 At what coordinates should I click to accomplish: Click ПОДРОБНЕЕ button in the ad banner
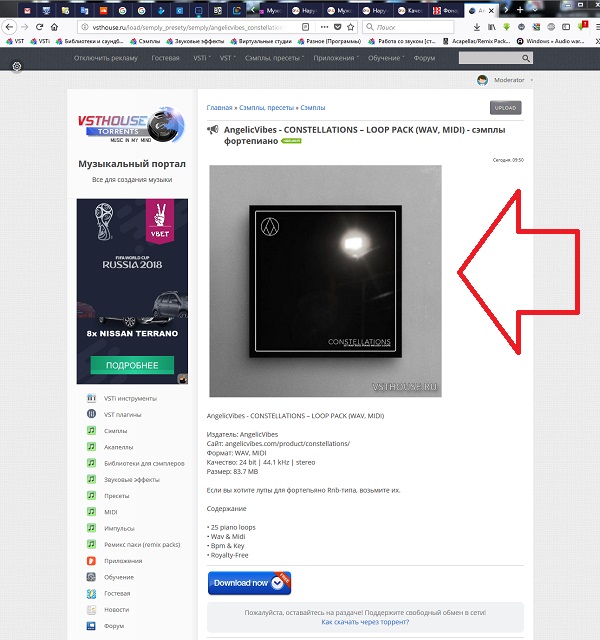pyautogui.click(x=132, y=365)
